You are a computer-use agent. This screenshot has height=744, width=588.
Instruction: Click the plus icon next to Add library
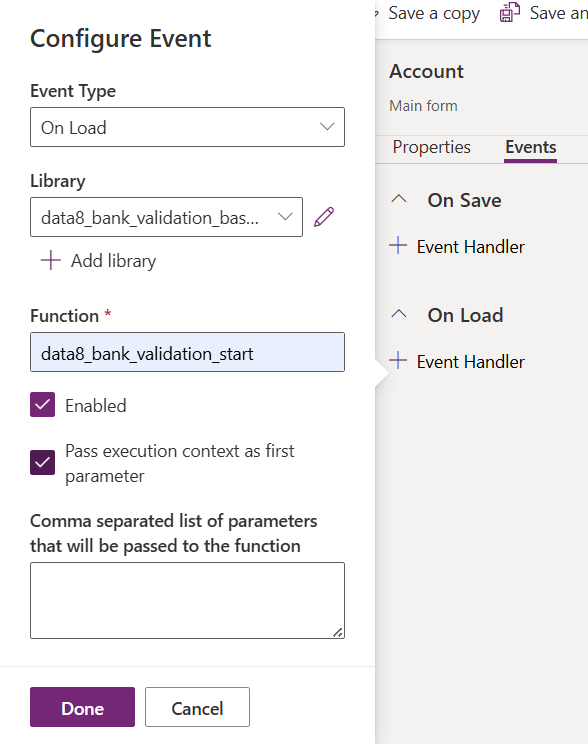click(51, 260)
